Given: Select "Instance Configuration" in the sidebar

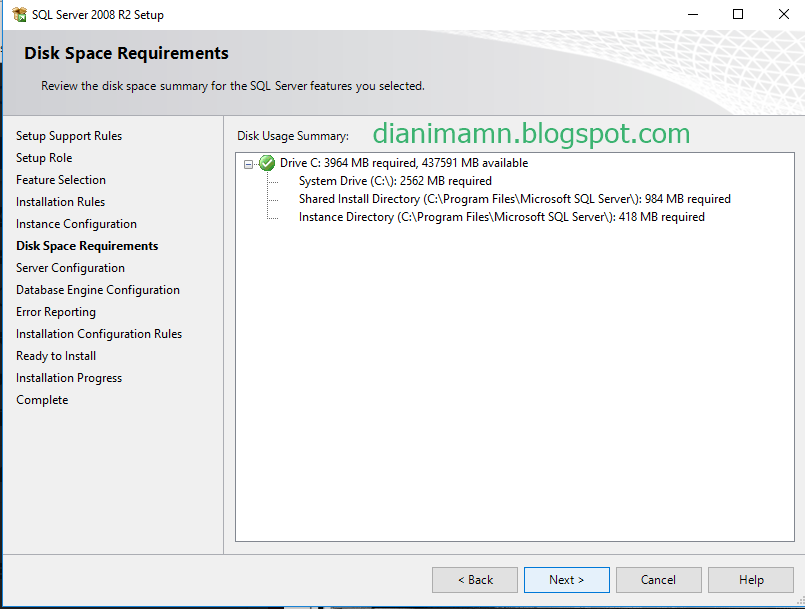Looking at the screenshot, I should pyautogui.click(x=76, y=223).
